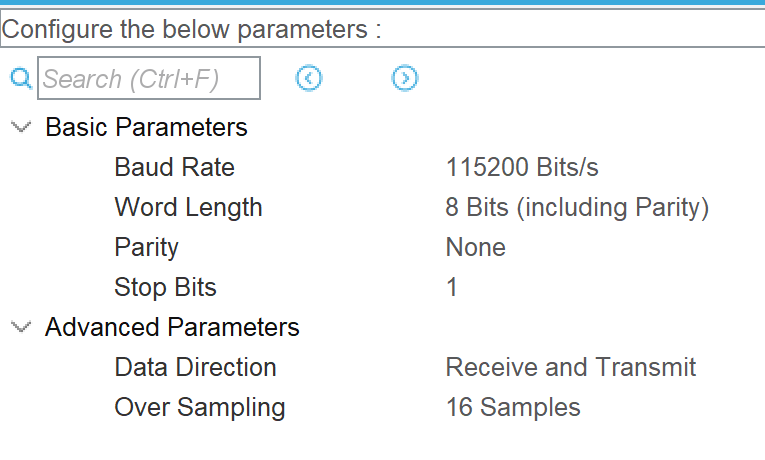Open the Word Length 8 Bits dropdown
This screenshot has width=765, height=460.
point(577,207)
